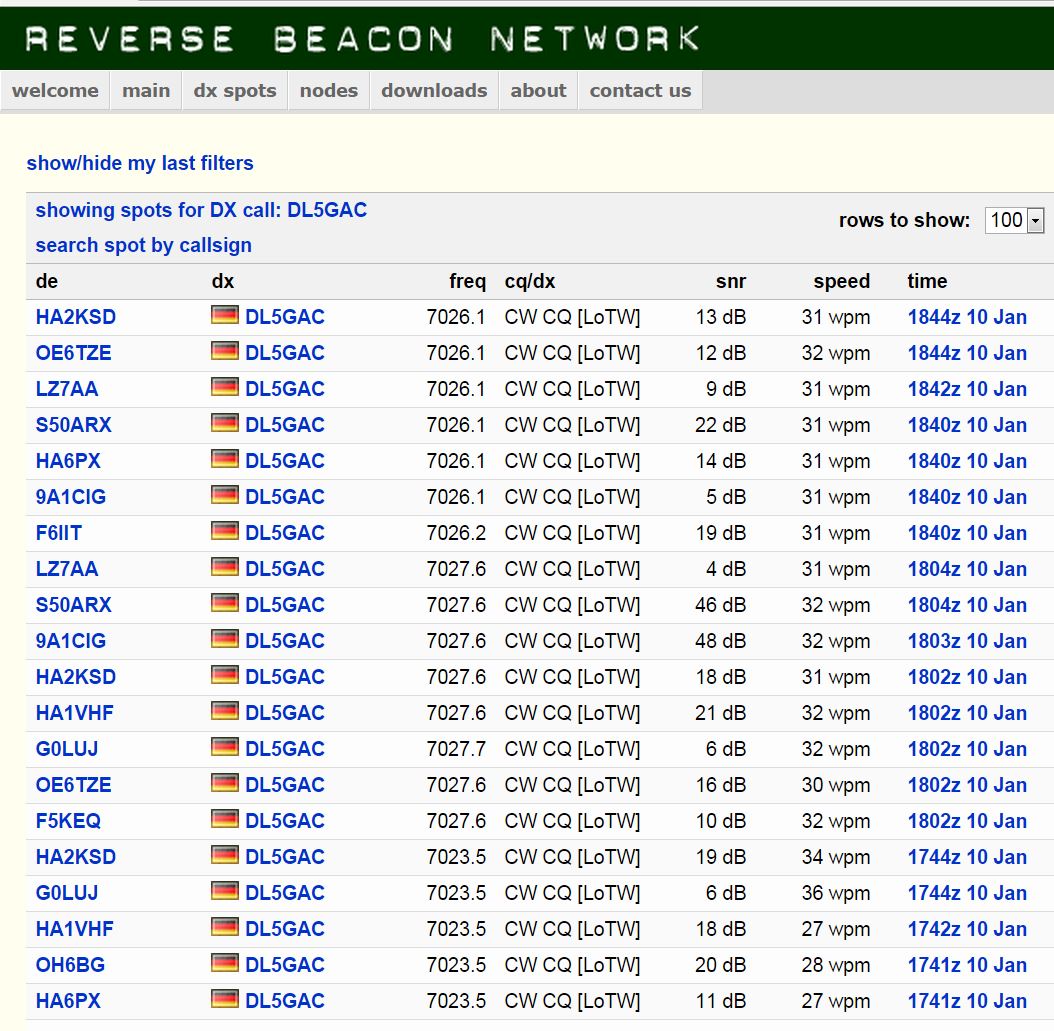Click 30 wpm speed value

coord(836,786)
